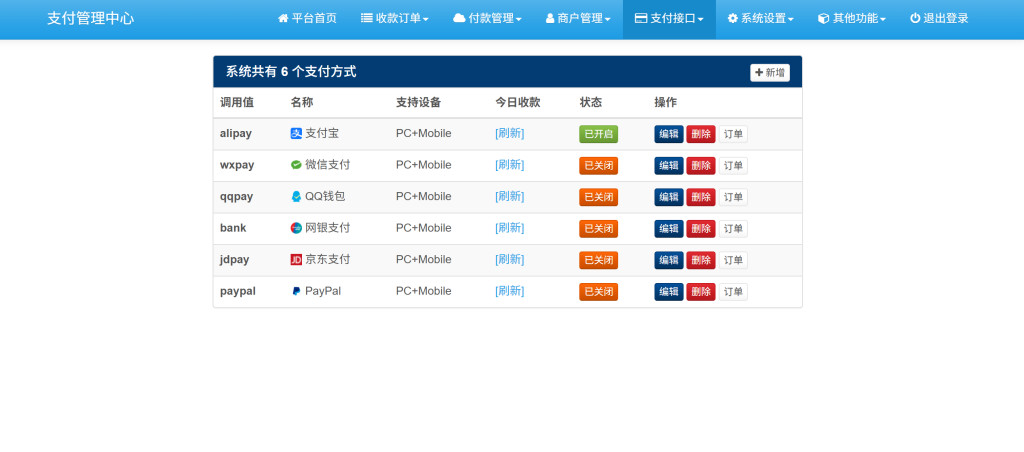Viewport: 1024px width, 452px height.
Task: Toggle the wxpay 已关闭 status
Action: click(x=598, y=166)
